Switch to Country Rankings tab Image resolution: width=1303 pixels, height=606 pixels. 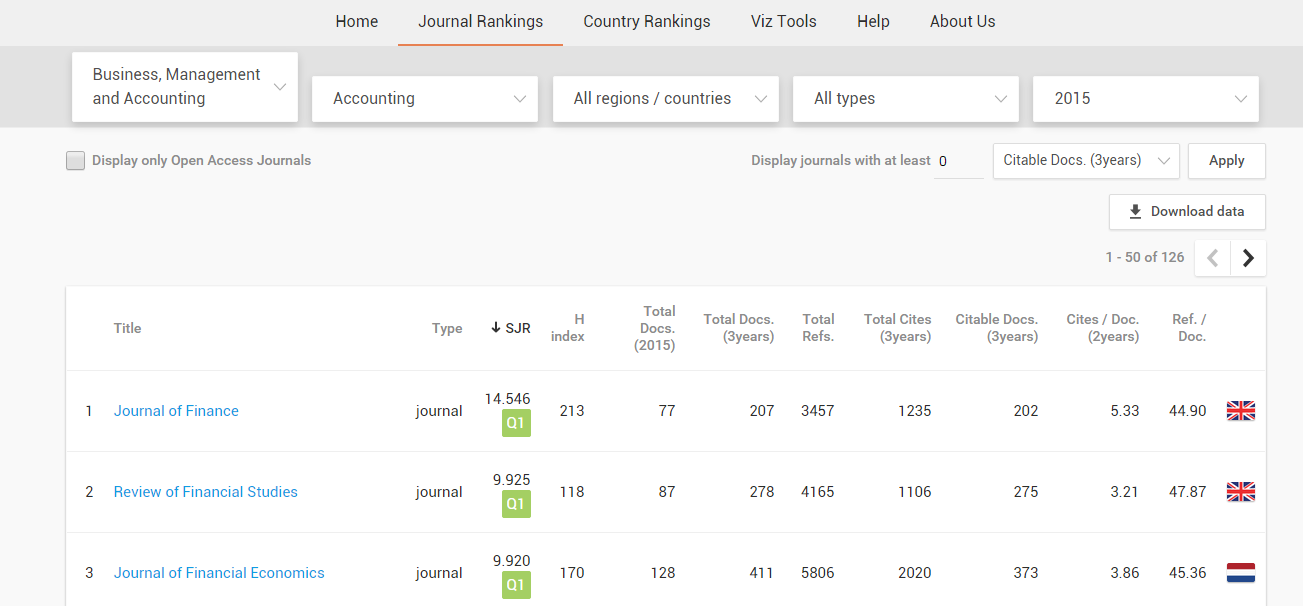(x=647, y=21)
